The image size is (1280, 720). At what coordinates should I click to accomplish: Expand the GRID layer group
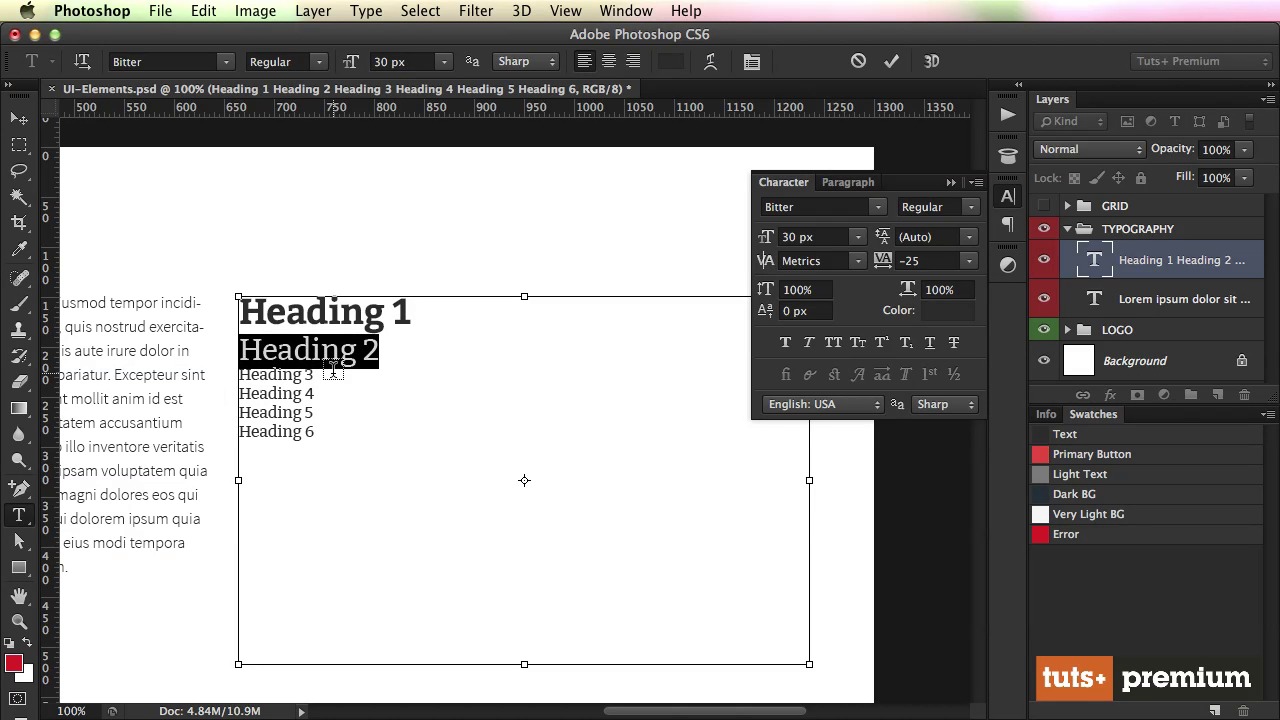click(1067, 206)
